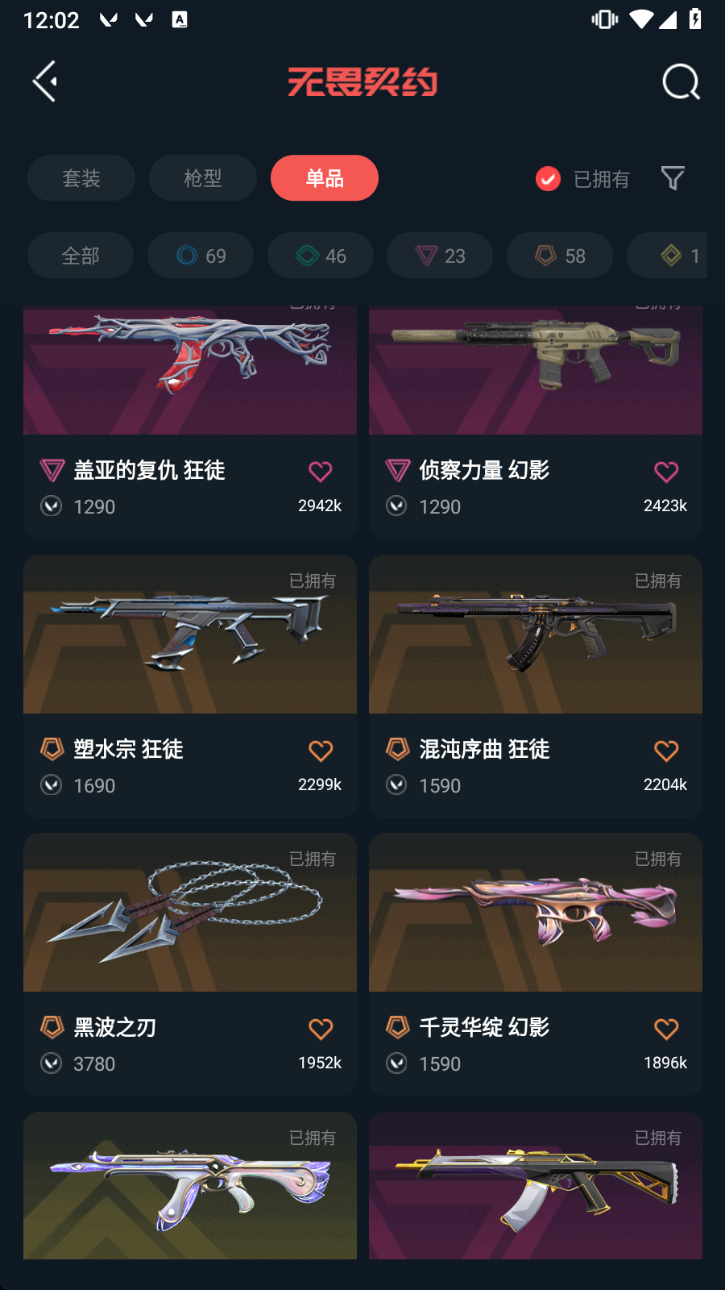Filter by pink-triangle tier with 23 items
725x1290 pixels.
pos(440,256)
